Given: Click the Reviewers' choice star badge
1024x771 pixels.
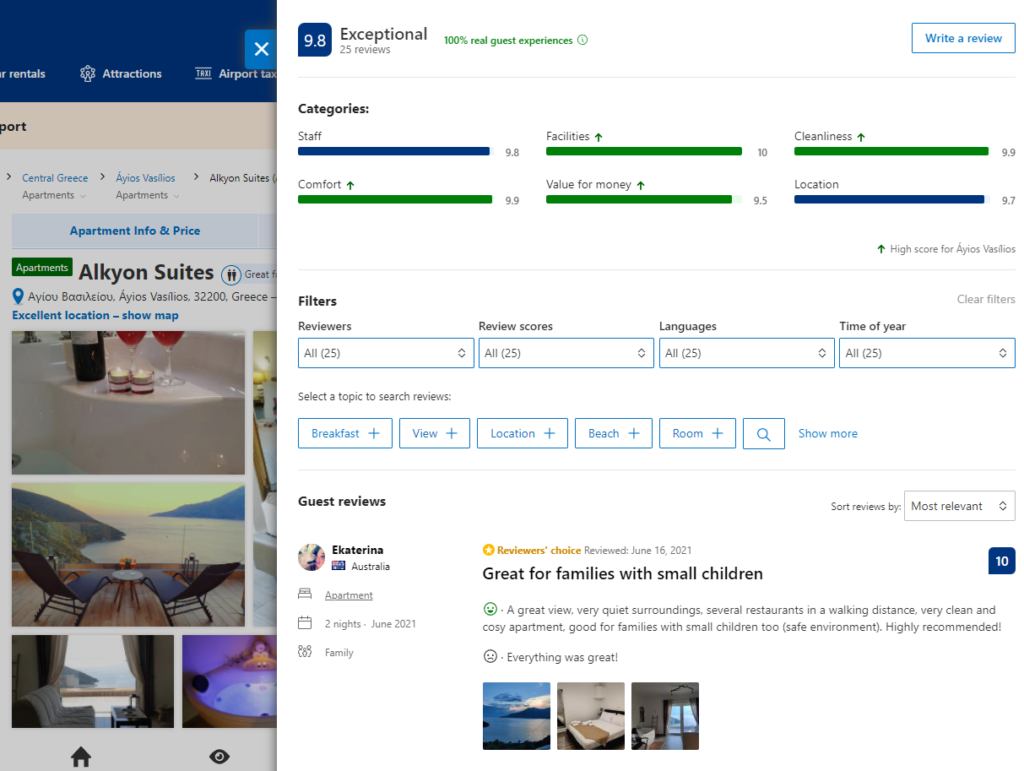Looking at the screenshot, I should pyautogui.click(x=488, y=550).
